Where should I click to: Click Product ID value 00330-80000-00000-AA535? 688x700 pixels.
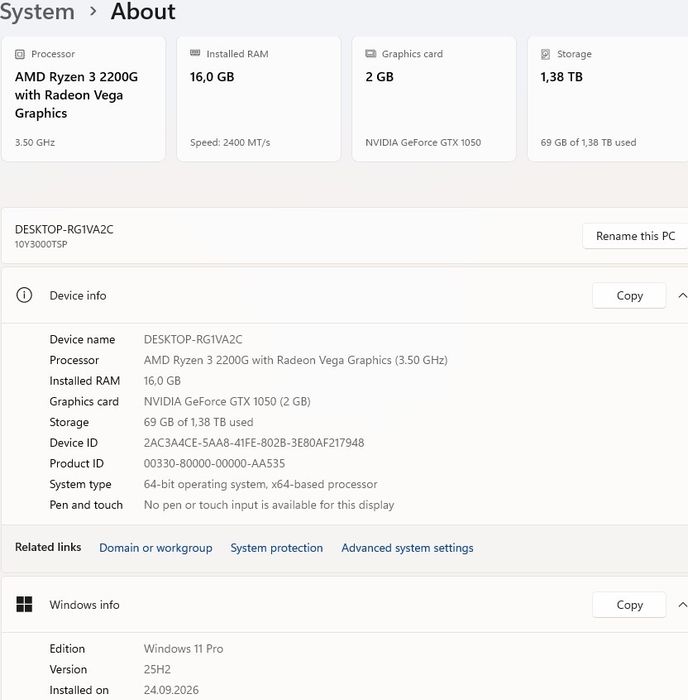pos(214,463)
